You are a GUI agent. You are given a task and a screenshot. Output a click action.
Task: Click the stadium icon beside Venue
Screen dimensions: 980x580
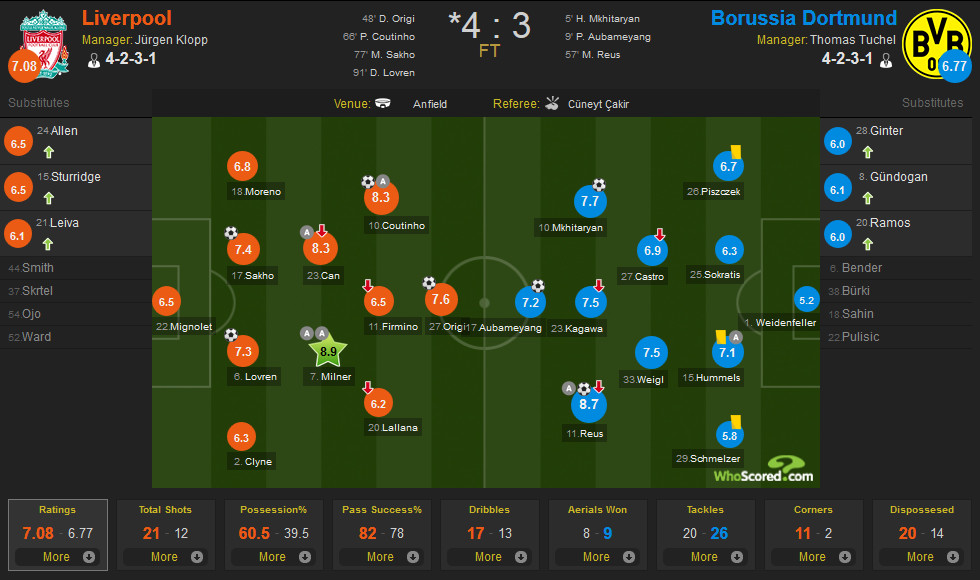click(x=382, y=103)
